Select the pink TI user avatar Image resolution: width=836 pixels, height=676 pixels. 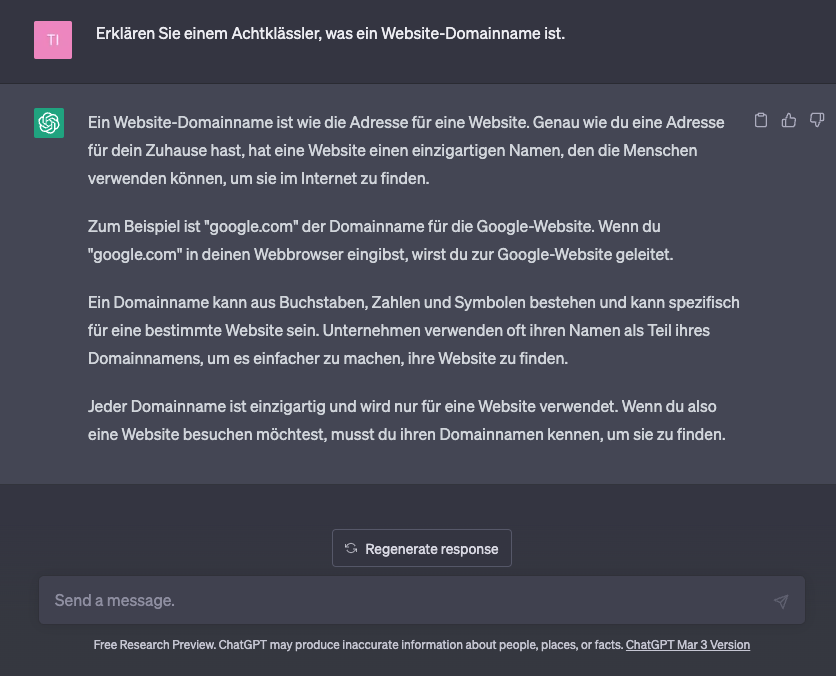click(52, 42)
